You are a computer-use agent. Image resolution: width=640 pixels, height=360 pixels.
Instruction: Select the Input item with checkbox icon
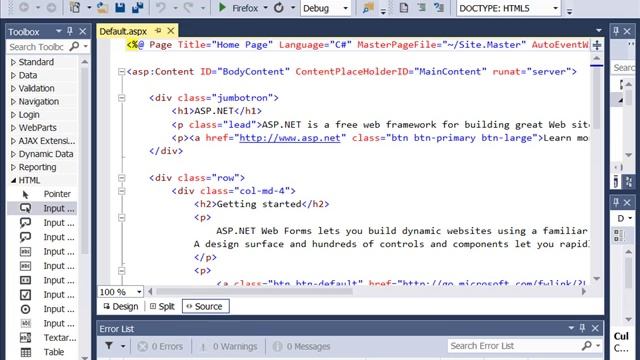(x=42, y=295)
